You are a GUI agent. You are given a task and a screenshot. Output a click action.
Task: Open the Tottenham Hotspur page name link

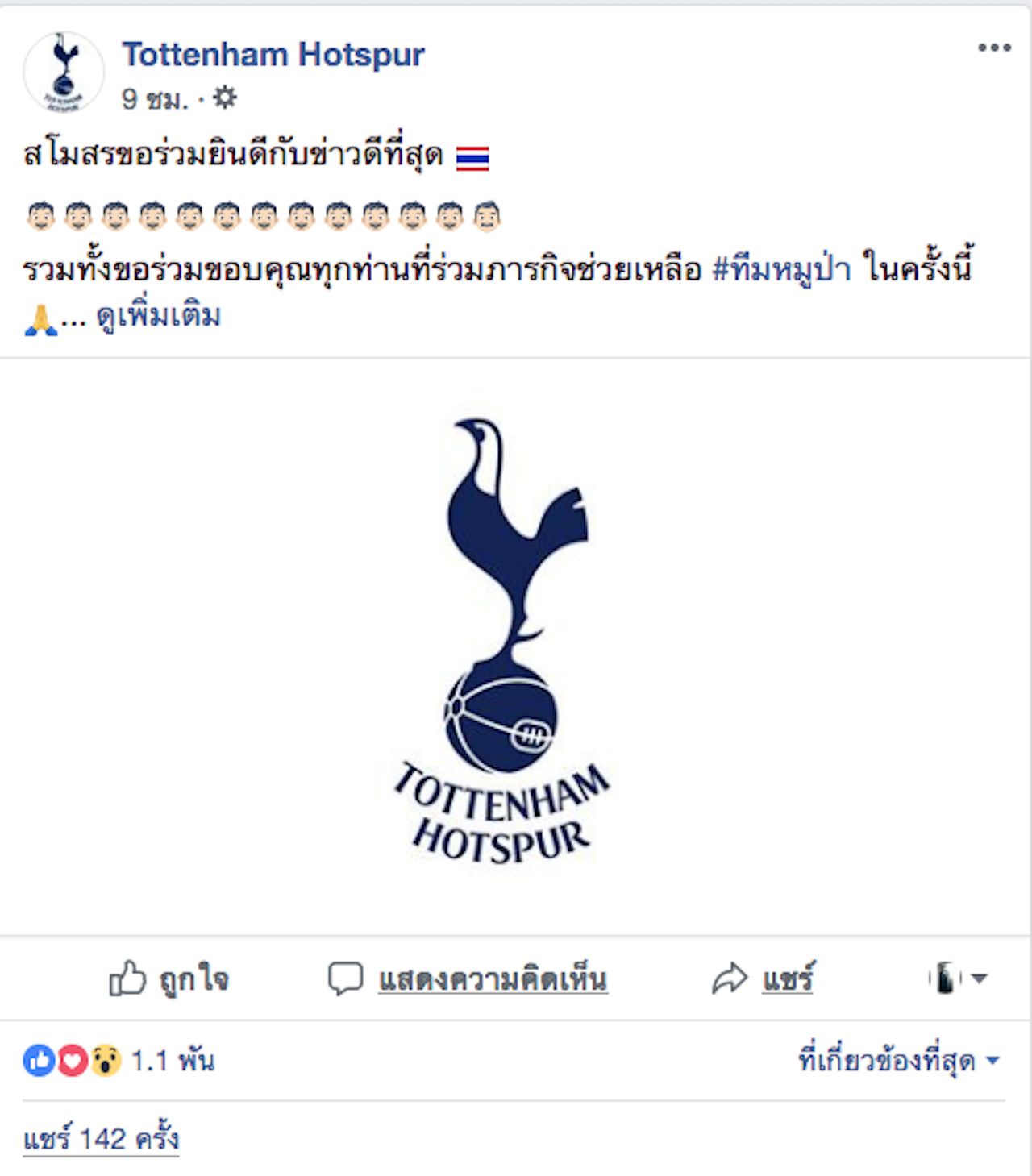pyautogui.click(x=273, y=55)
